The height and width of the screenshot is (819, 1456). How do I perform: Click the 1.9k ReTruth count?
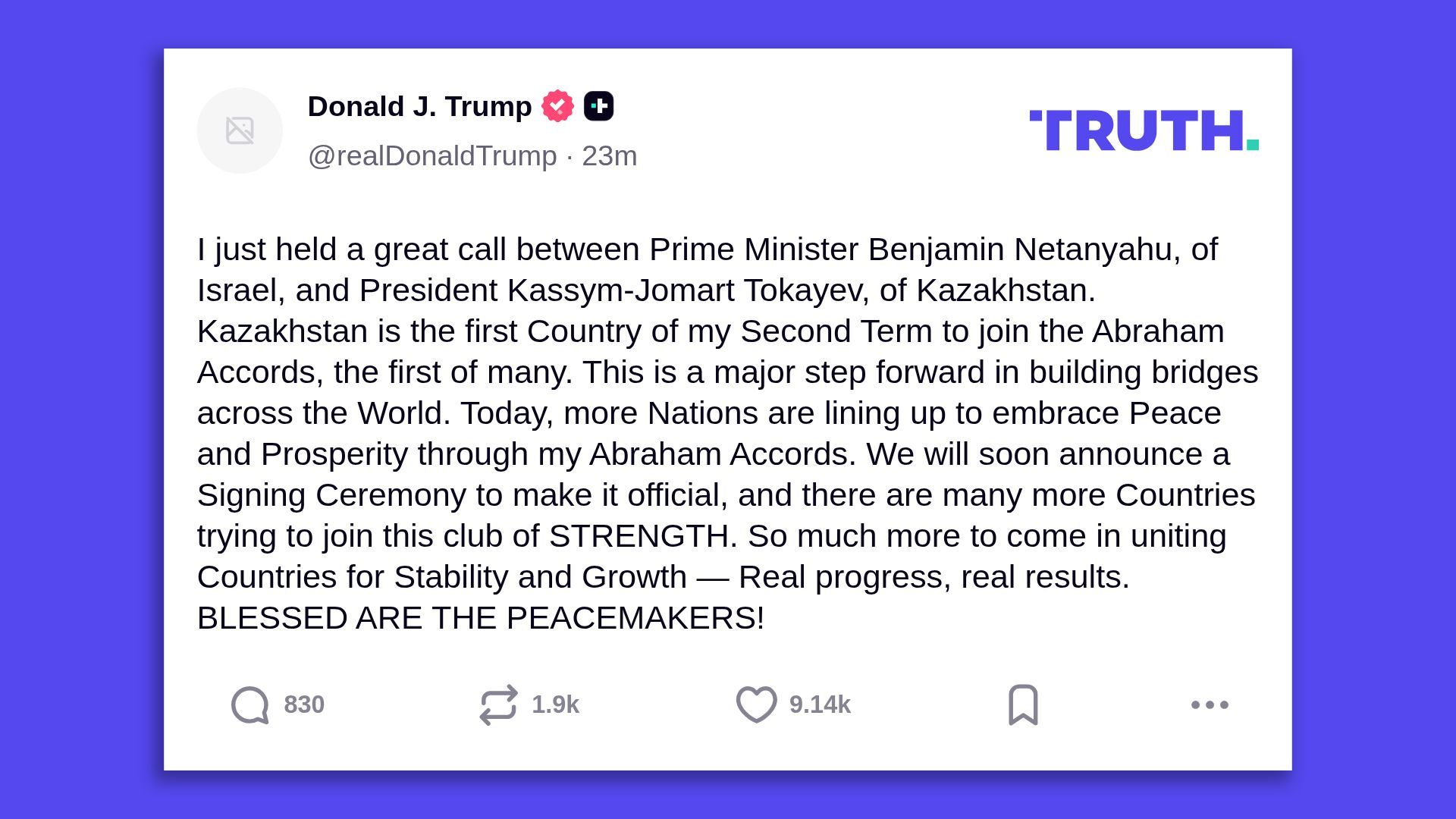(x=555, y=704)
